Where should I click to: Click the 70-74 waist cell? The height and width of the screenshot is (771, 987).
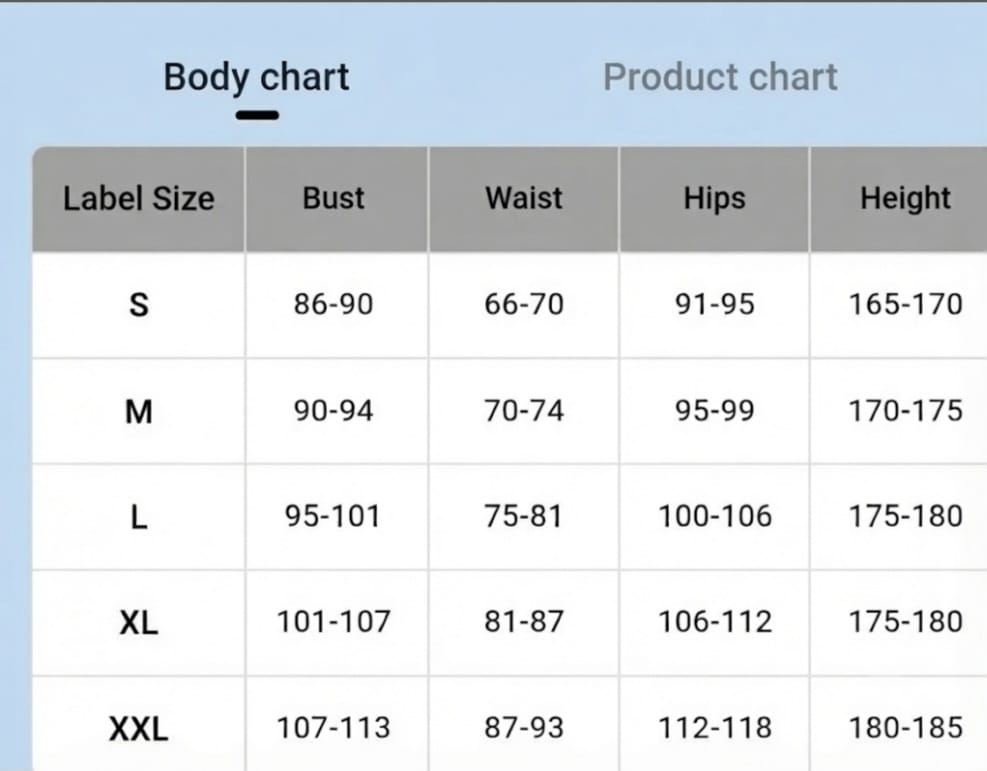click(524, 411)
